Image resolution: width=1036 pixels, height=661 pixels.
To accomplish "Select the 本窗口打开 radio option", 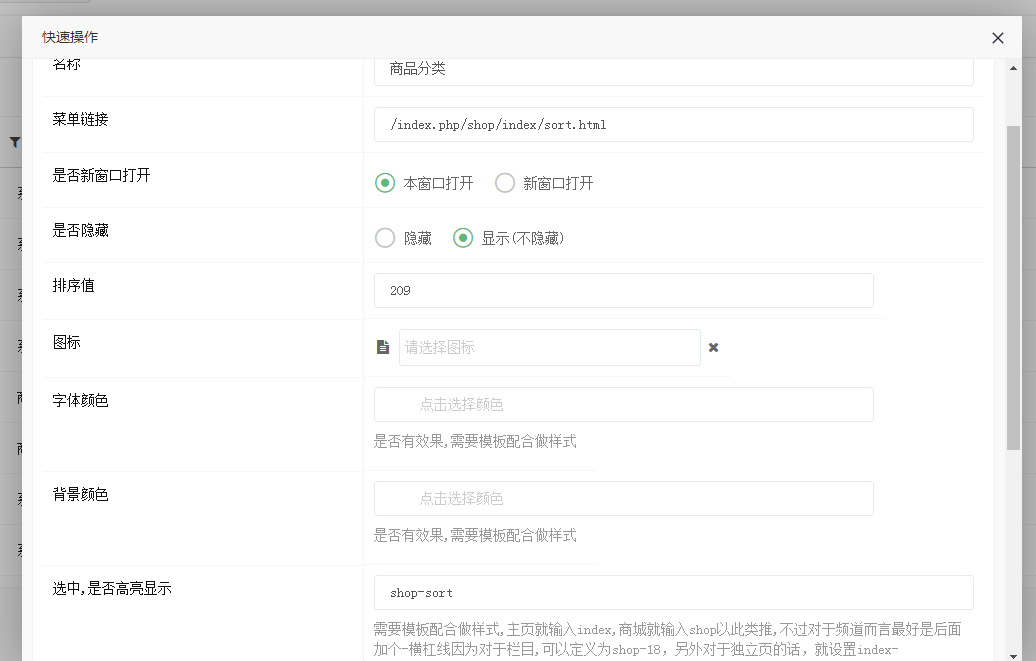I will pos(385,183).
